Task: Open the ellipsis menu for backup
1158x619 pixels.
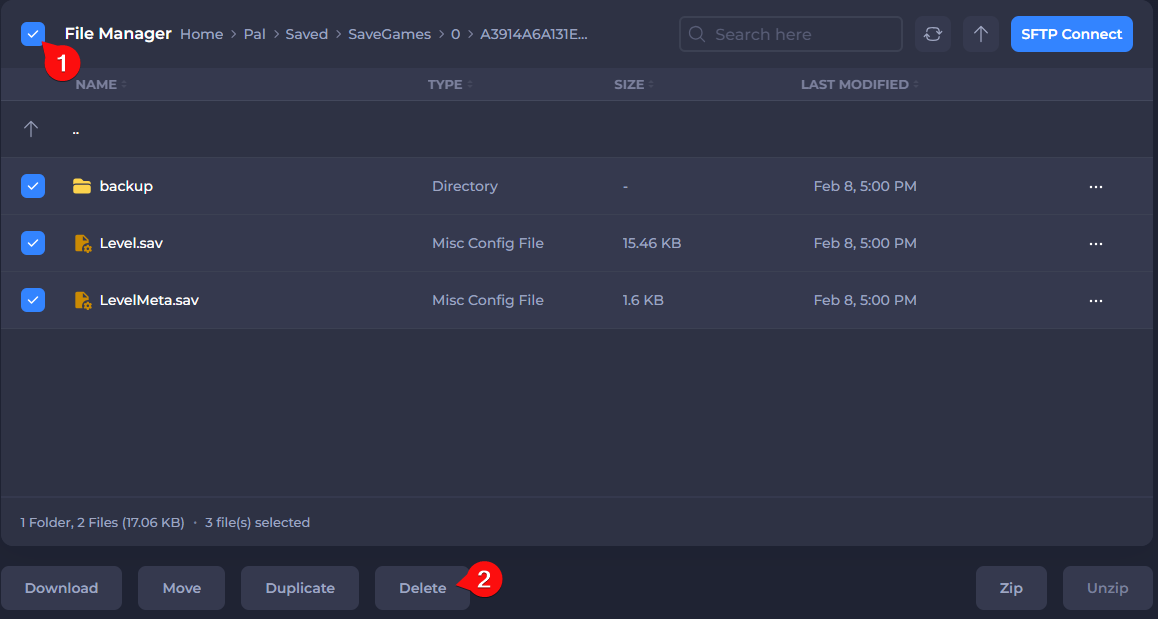Action: pos(1095,186)
